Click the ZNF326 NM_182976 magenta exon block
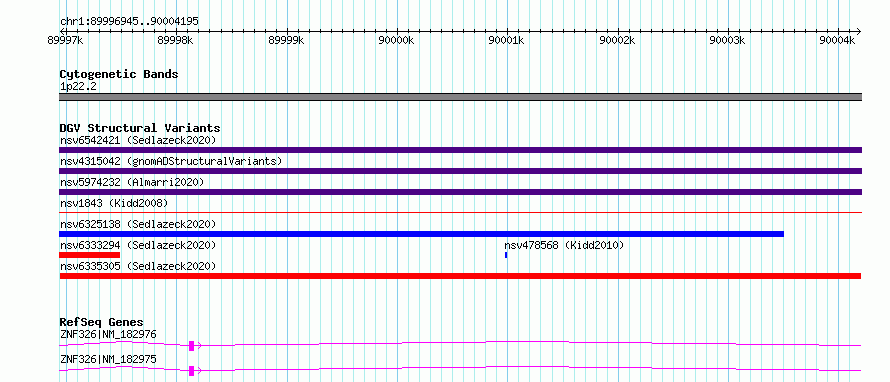The width and height of the screenshot is (890, 382). pos(192,346)
